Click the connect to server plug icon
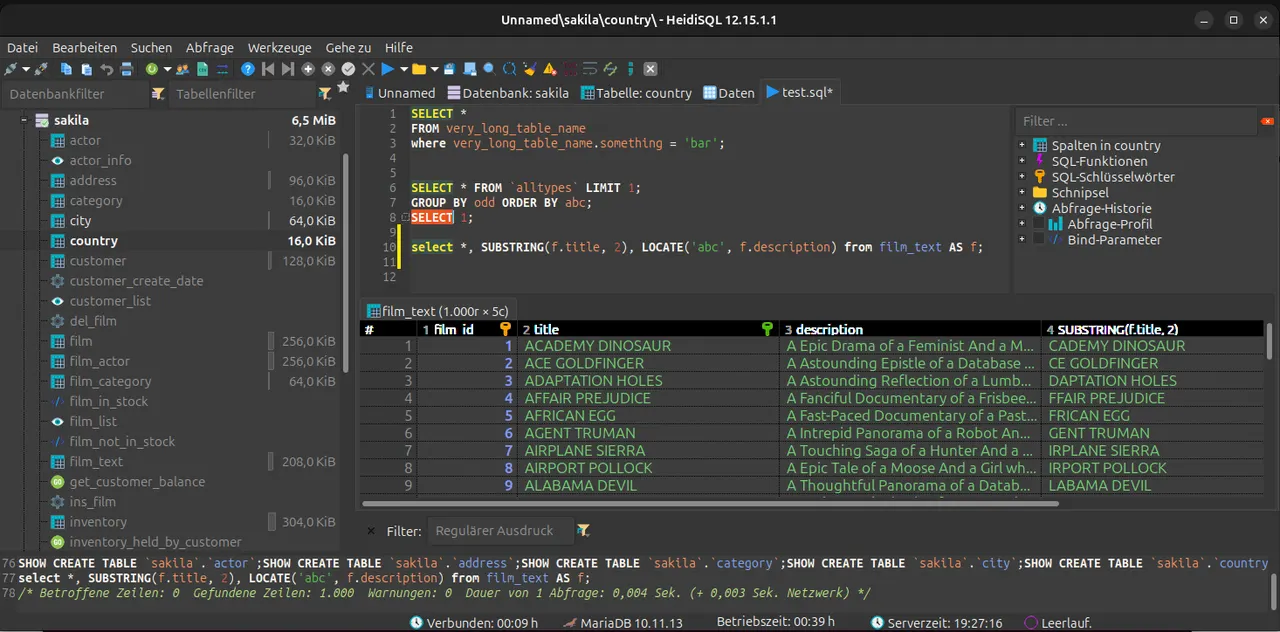Image resolution: width=1280 pixels, height=632 pixels. (x=11, y=69)
